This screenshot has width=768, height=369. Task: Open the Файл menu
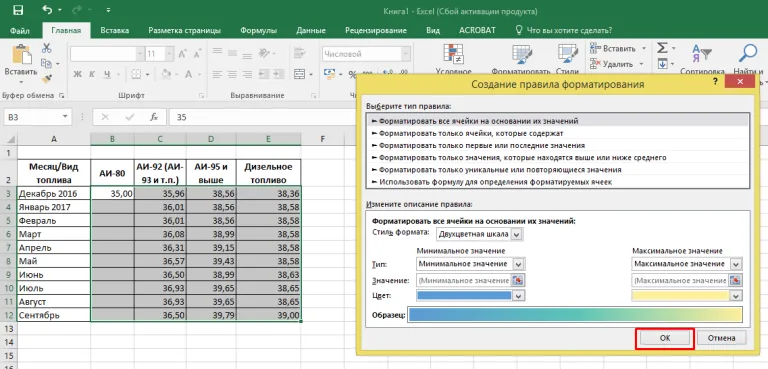pos(20,30)
